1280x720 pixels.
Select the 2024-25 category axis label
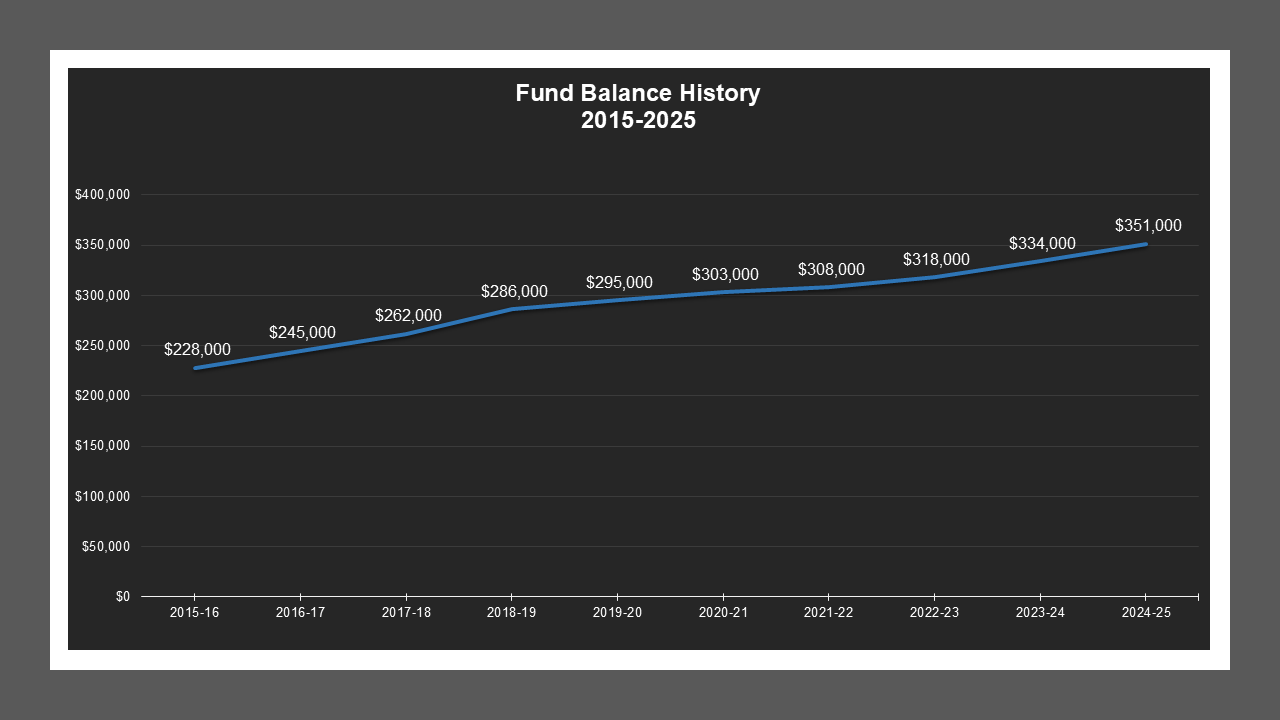pyautogui.click(x=1146, y=611)
